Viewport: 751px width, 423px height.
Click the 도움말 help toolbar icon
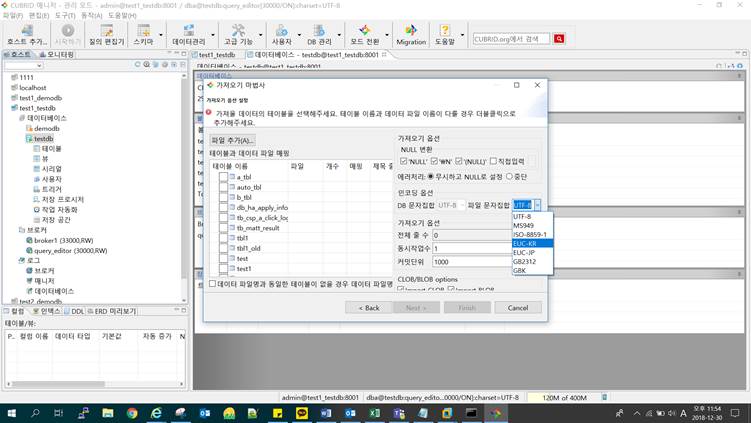(x=444, y=34)
